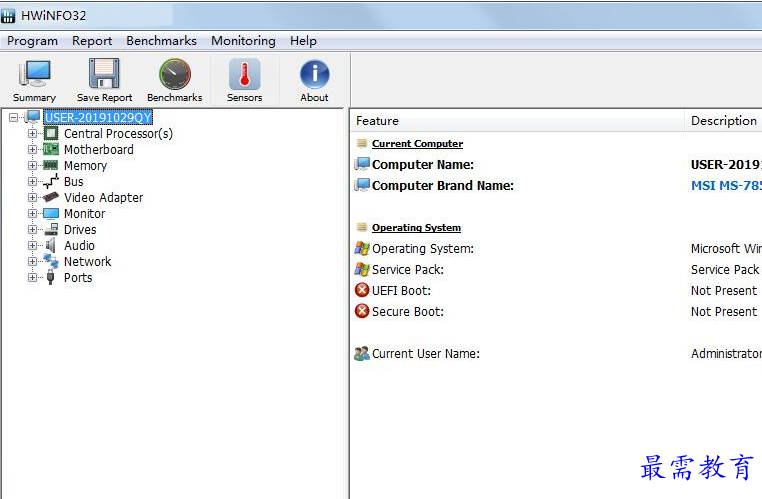
Task: Click the red X icon by Secure Boot
Action: pos(362,311)
